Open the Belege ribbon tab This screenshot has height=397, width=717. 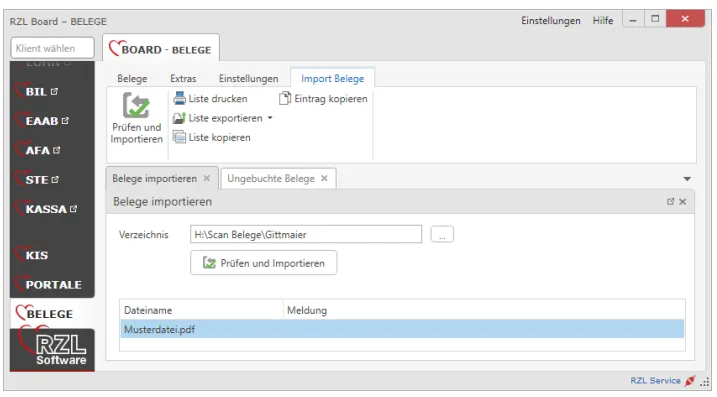click(132, 79)
